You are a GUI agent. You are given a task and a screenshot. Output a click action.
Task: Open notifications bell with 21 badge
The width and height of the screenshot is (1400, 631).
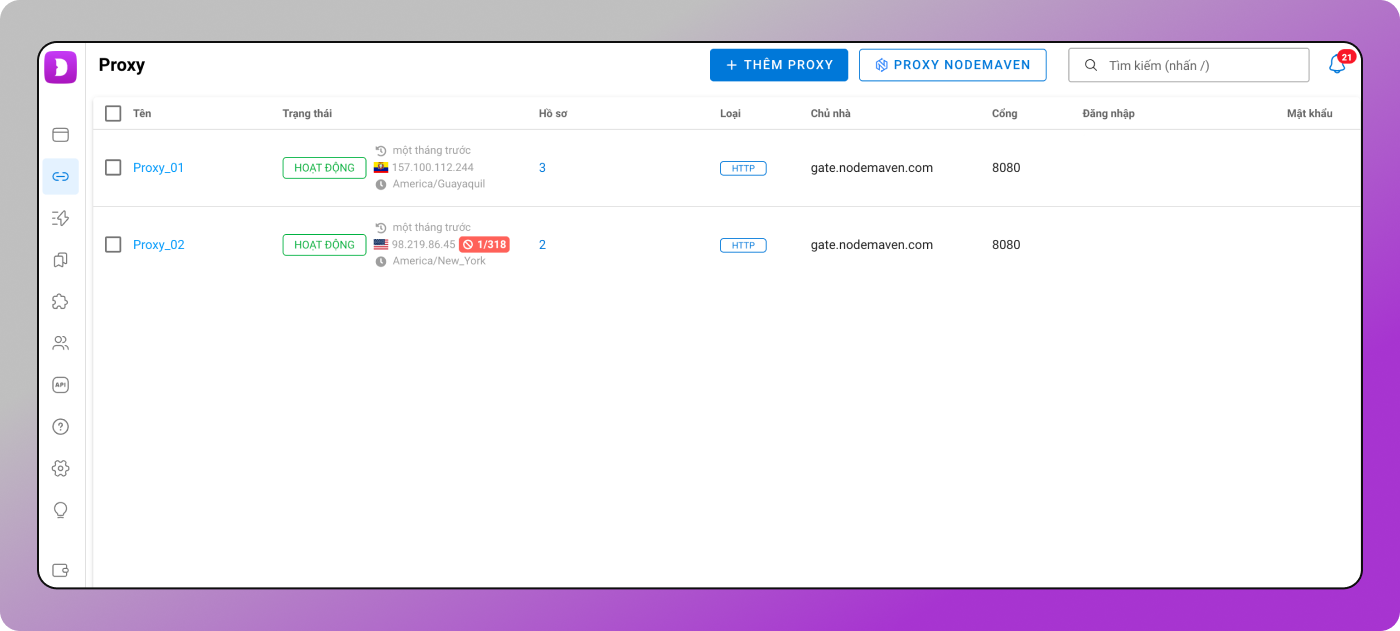tap(1337, 65)
